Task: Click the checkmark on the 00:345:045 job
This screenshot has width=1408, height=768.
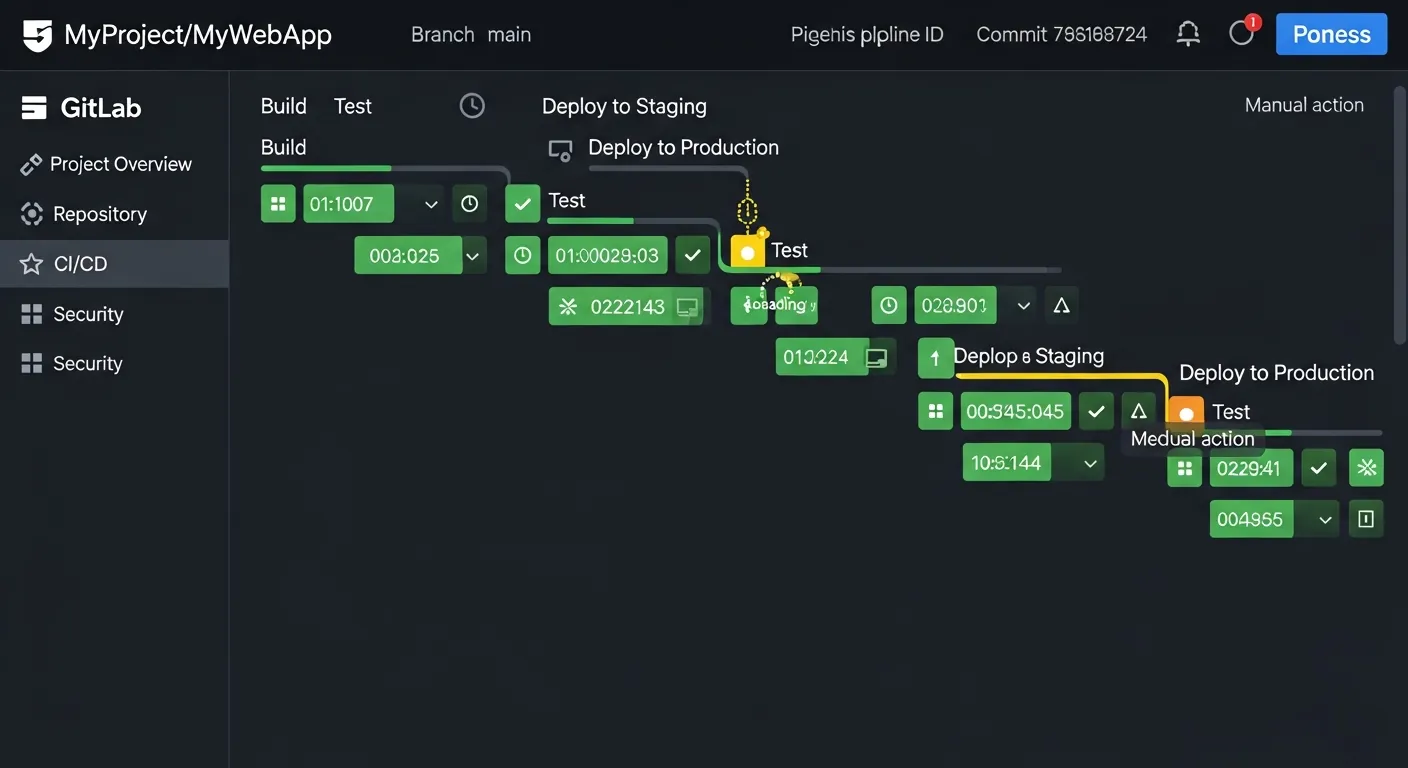Action: point(1096,411)
